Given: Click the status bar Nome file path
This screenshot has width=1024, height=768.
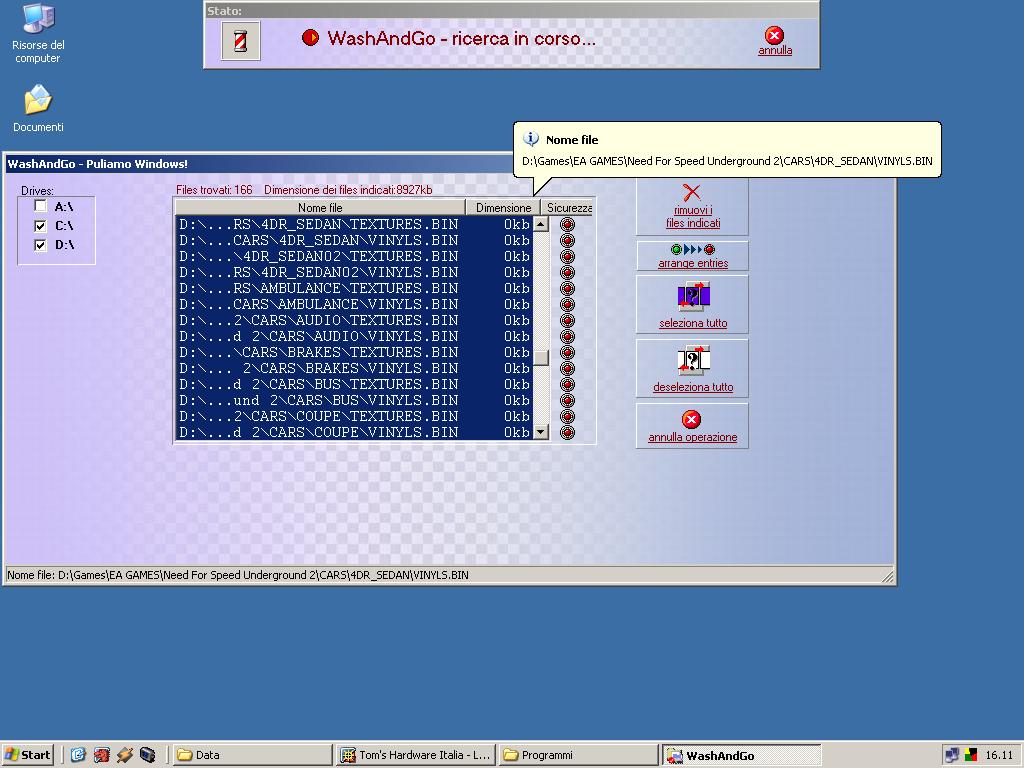Looking at the screenshot, I should point(238,575).
